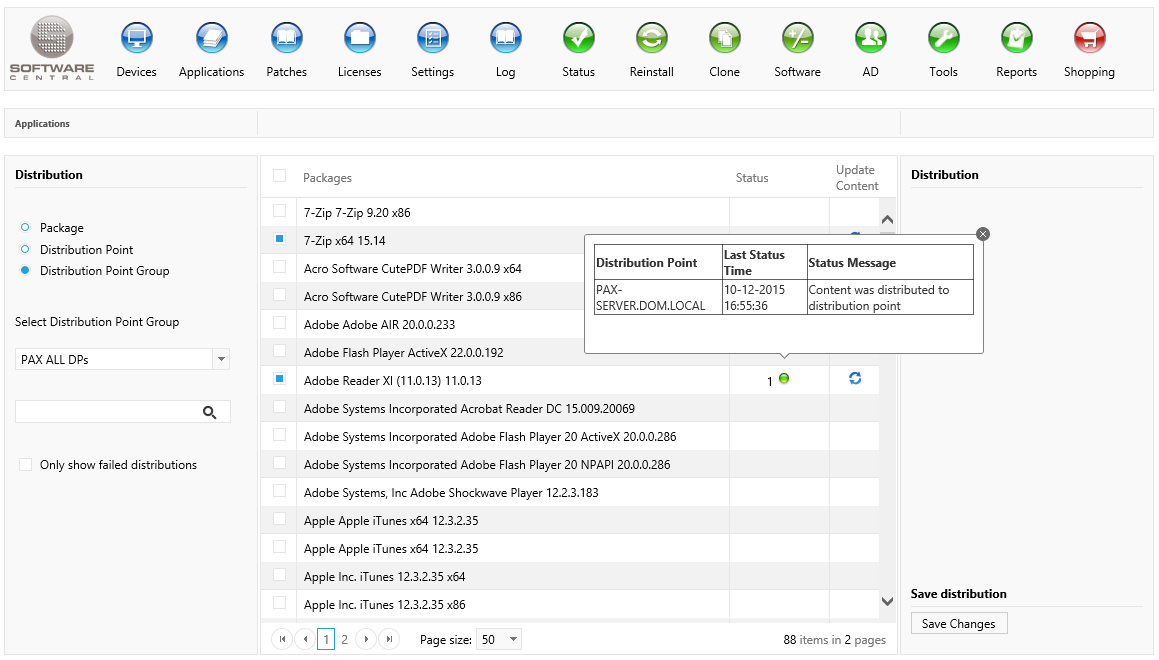Open the Reinstall tool icon
Image resolution: width=1159 pixels, height=660 pixels.
click(651, 40)
